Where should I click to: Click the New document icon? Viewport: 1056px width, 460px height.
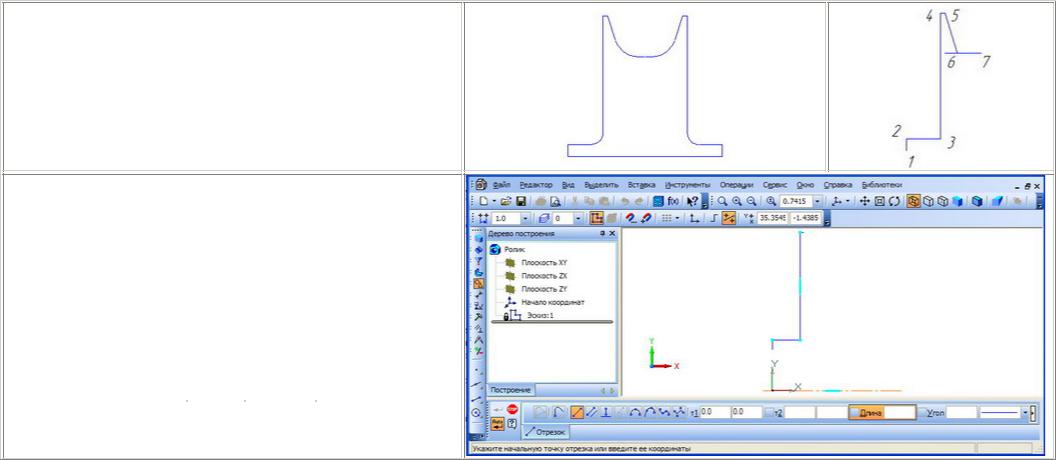(484, 201)
